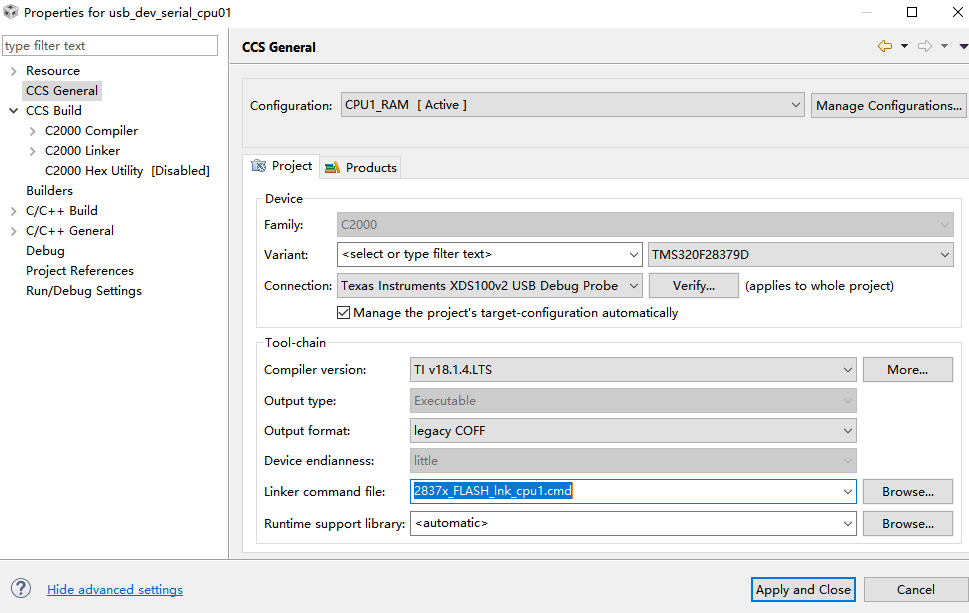
Task: Select C2000 Hex Utility [Disabled] item
Action: tap(127, 171)
